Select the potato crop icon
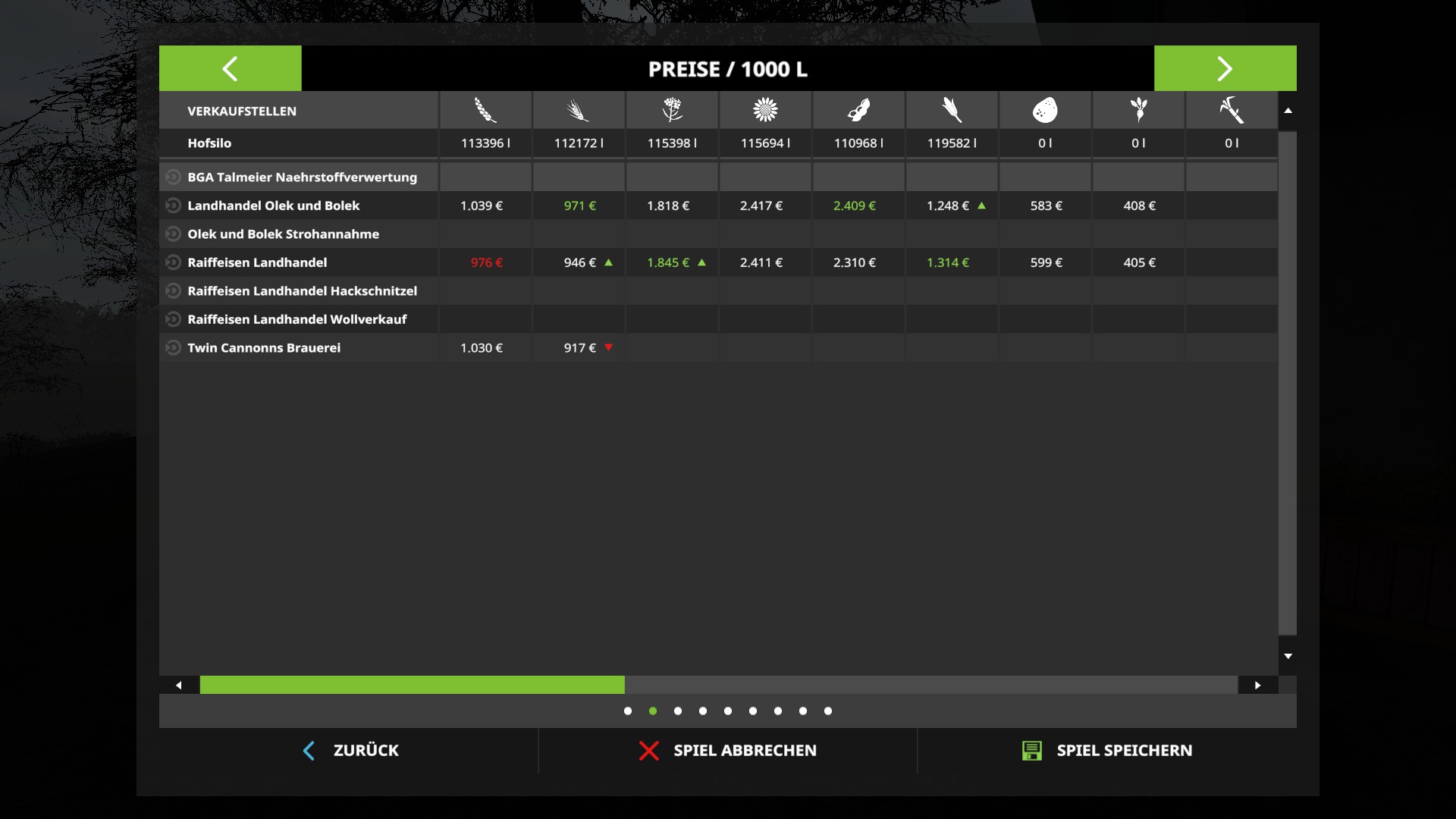Image resolution: width=1456 pixels, height=819 pixels. 1045,111
